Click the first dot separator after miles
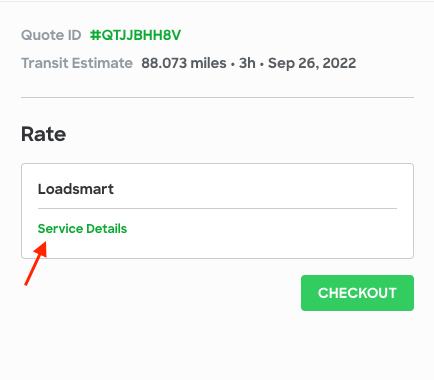 (233, 64)
